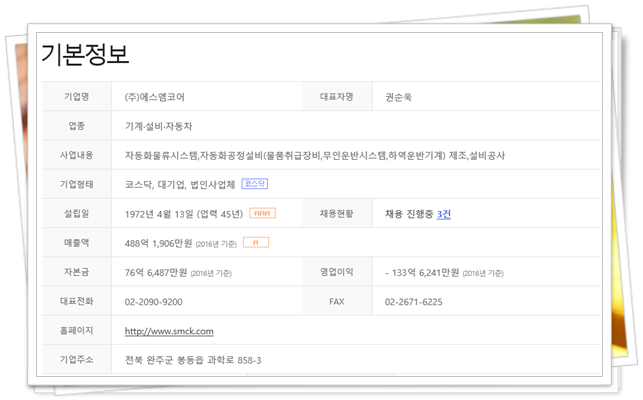
Task: Select the address 전북 완주군 봉동읍 과학로 858-3
Action: tap(193, 360)
